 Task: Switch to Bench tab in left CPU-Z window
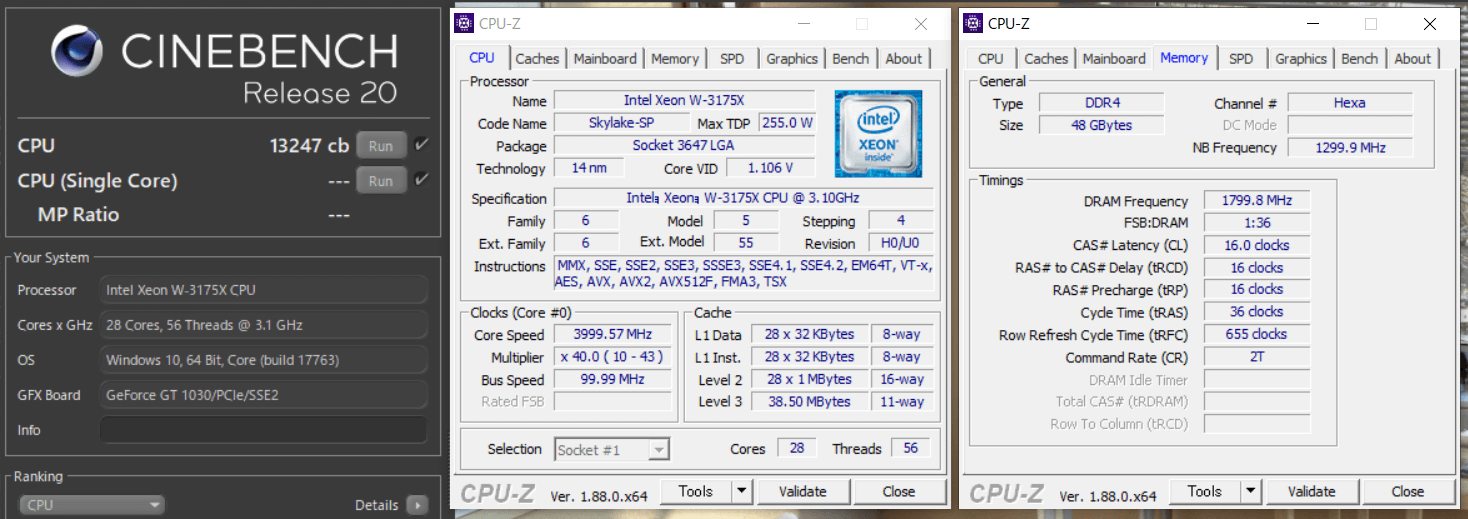851,59
